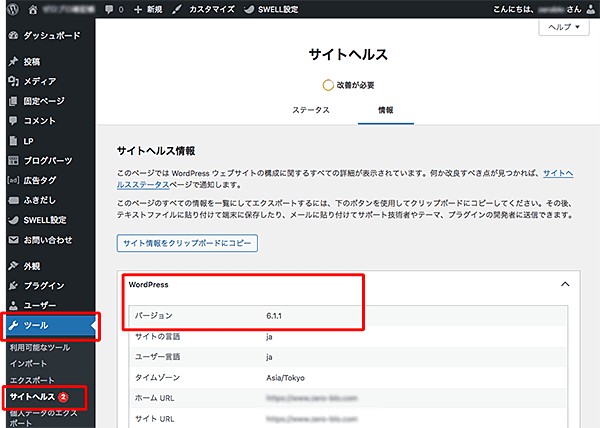Open the こんにちは account greeting
This screenshot has width=600, height=428.
(537, 9)
